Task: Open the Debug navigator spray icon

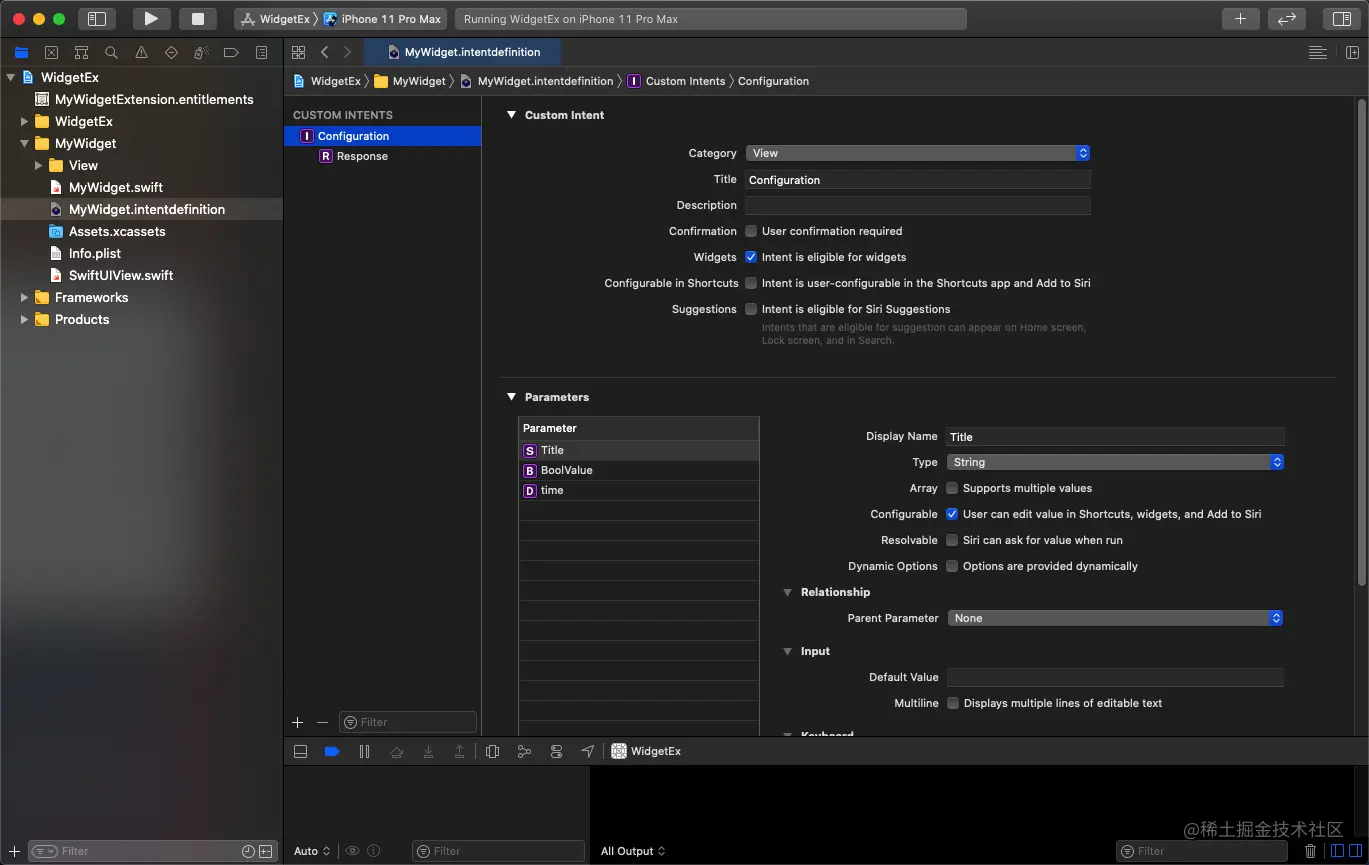Action: [x=201, y=53]
